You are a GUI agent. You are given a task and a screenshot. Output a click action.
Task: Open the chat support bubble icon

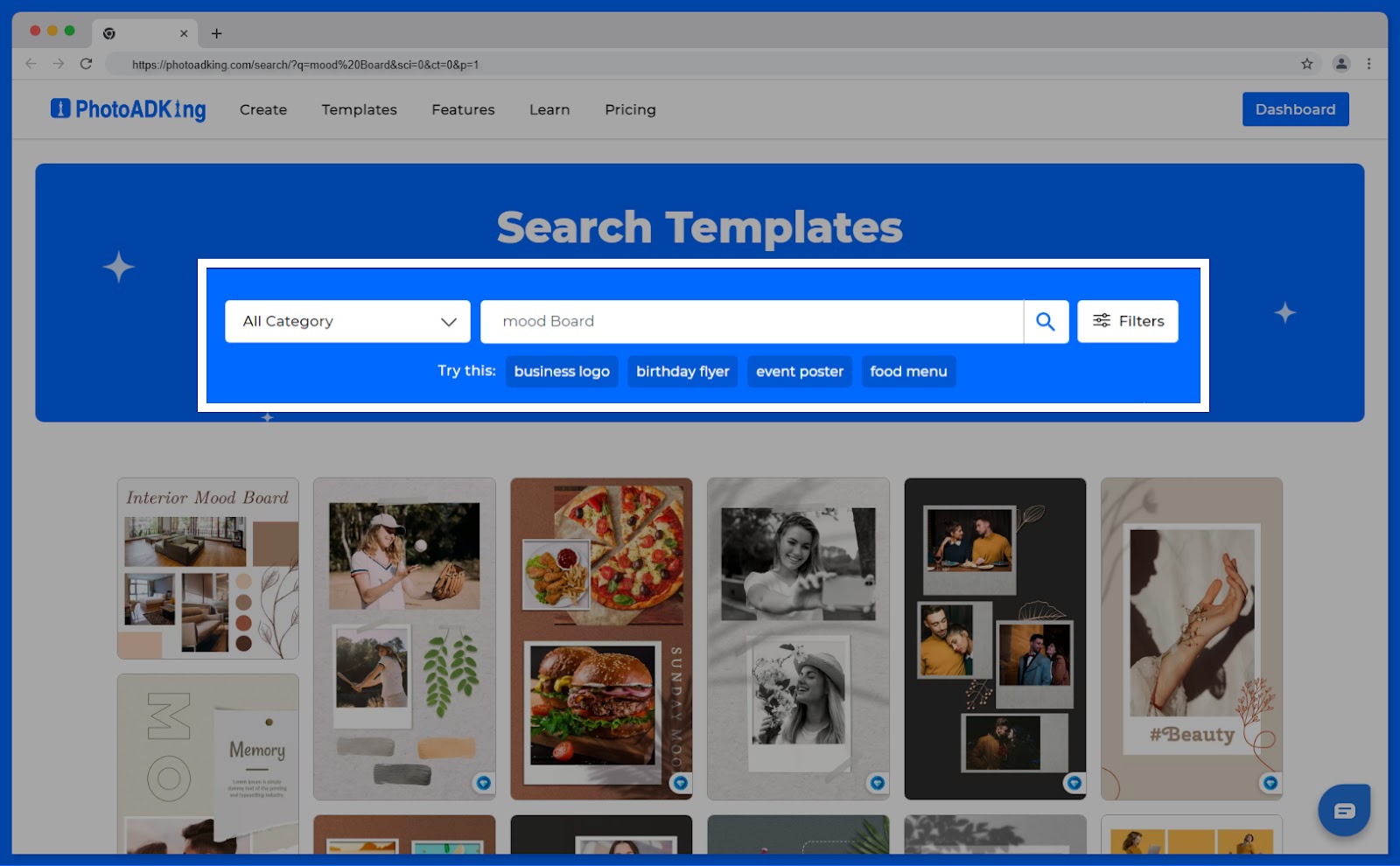tap(1344, 810)
